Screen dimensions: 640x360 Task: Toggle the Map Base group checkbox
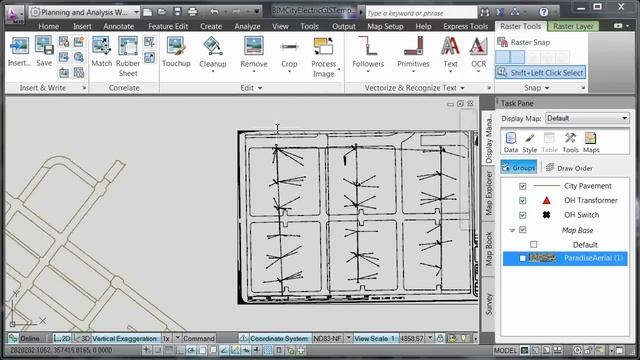click(x=522, y=230)
